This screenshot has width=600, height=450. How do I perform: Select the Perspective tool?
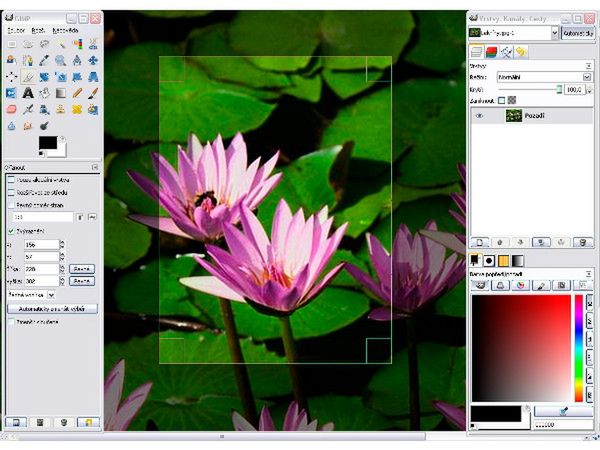(x=93, y=77)
